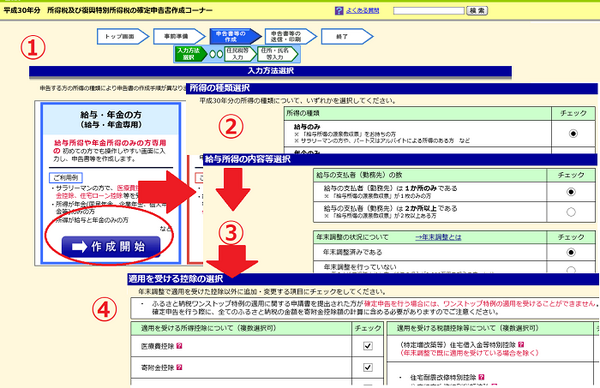Focus the search input field
This screenshot has width=600, height=388.
(429, 11)
